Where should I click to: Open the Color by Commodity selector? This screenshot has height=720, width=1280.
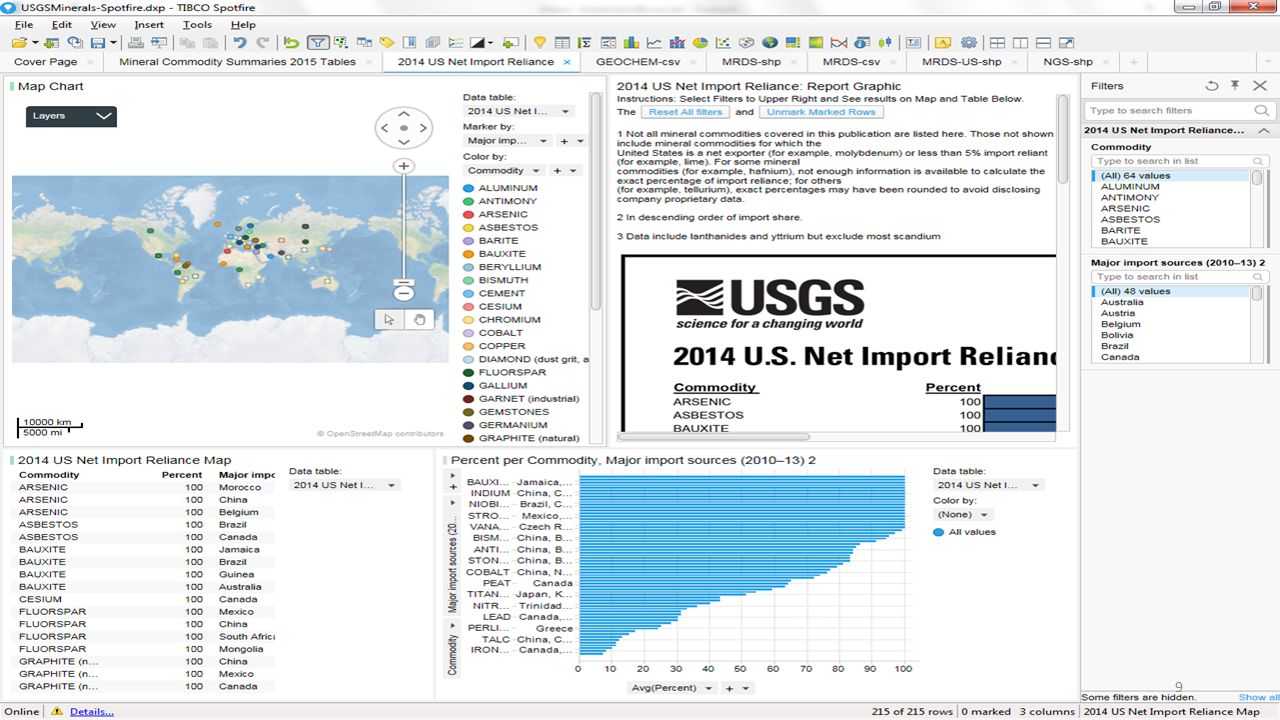point(506,171)
